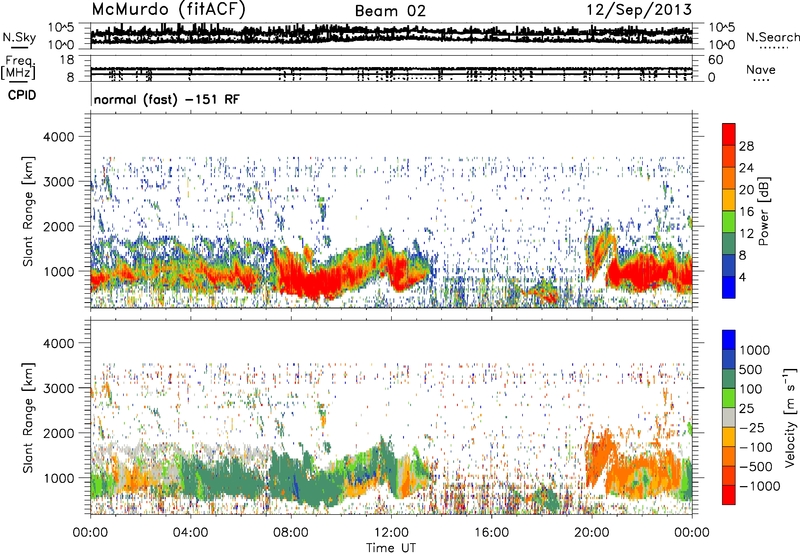
Task: Click the 60 tick on the Nave axis
Action: click(715, 60)
